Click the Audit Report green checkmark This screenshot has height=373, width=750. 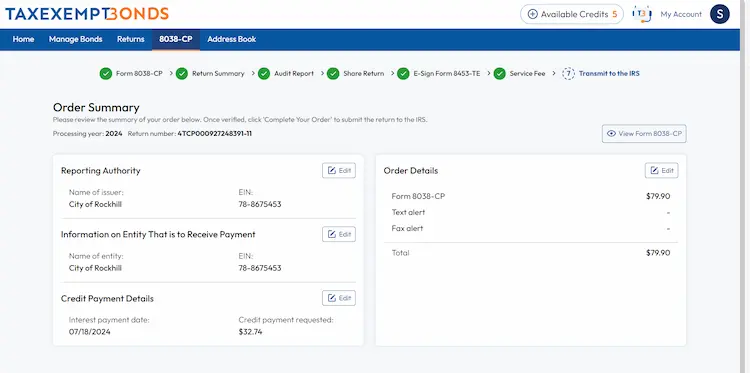click(264, 74)
